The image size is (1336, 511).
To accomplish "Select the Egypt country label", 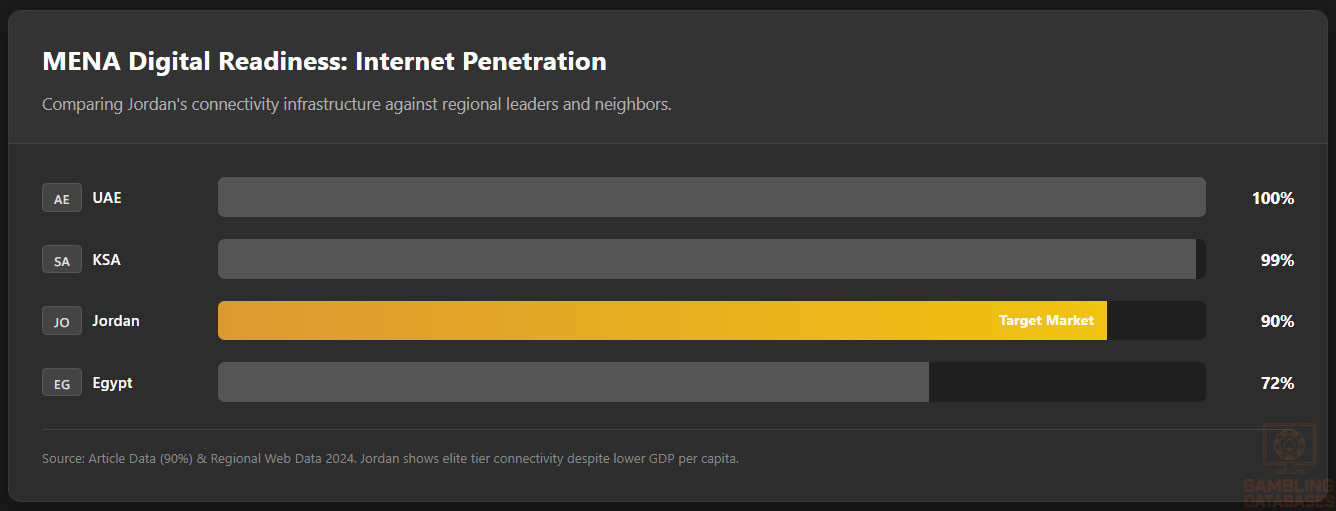I will point(112,383).
